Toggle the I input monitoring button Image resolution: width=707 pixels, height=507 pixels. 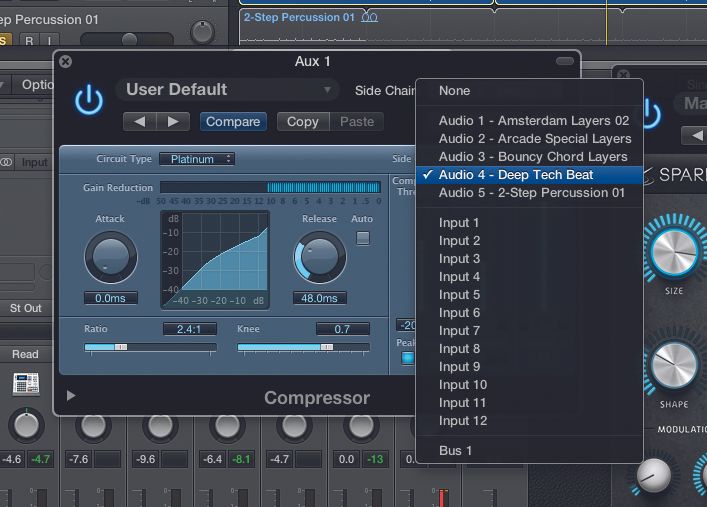tap(49, 41)
